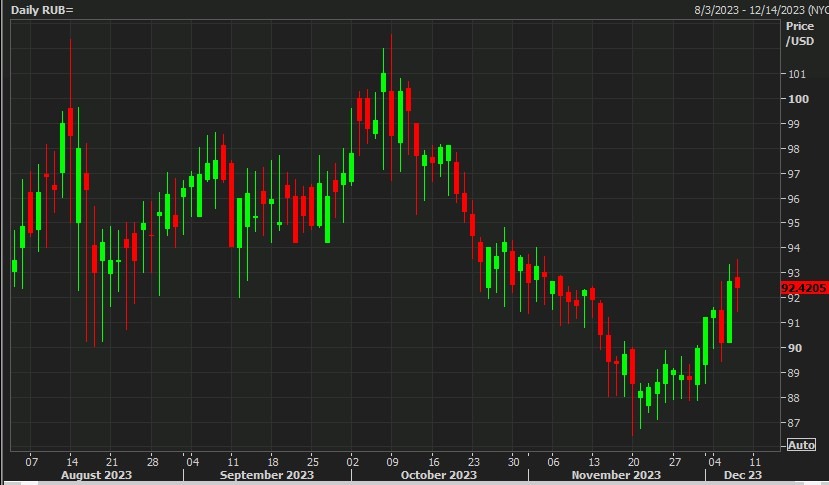Click the 14 date tick in August

tap(71, 462)
